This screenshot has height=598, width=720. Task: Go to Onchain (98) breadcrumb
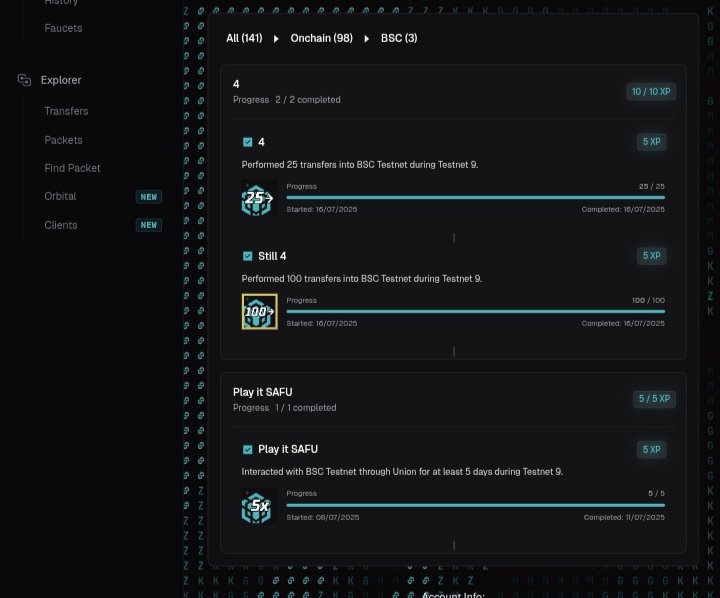(x=321, y=38)
